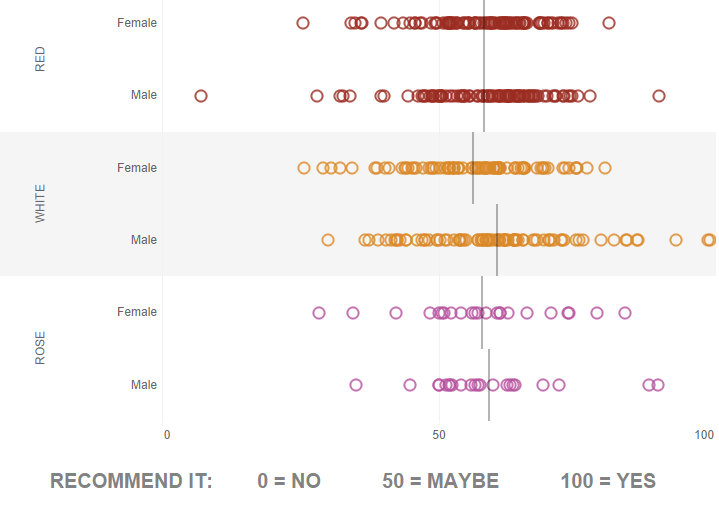The height and width of the screenshot is (512, 719).
Task: Click the RED wine category label
Action: tap(40, 59)
